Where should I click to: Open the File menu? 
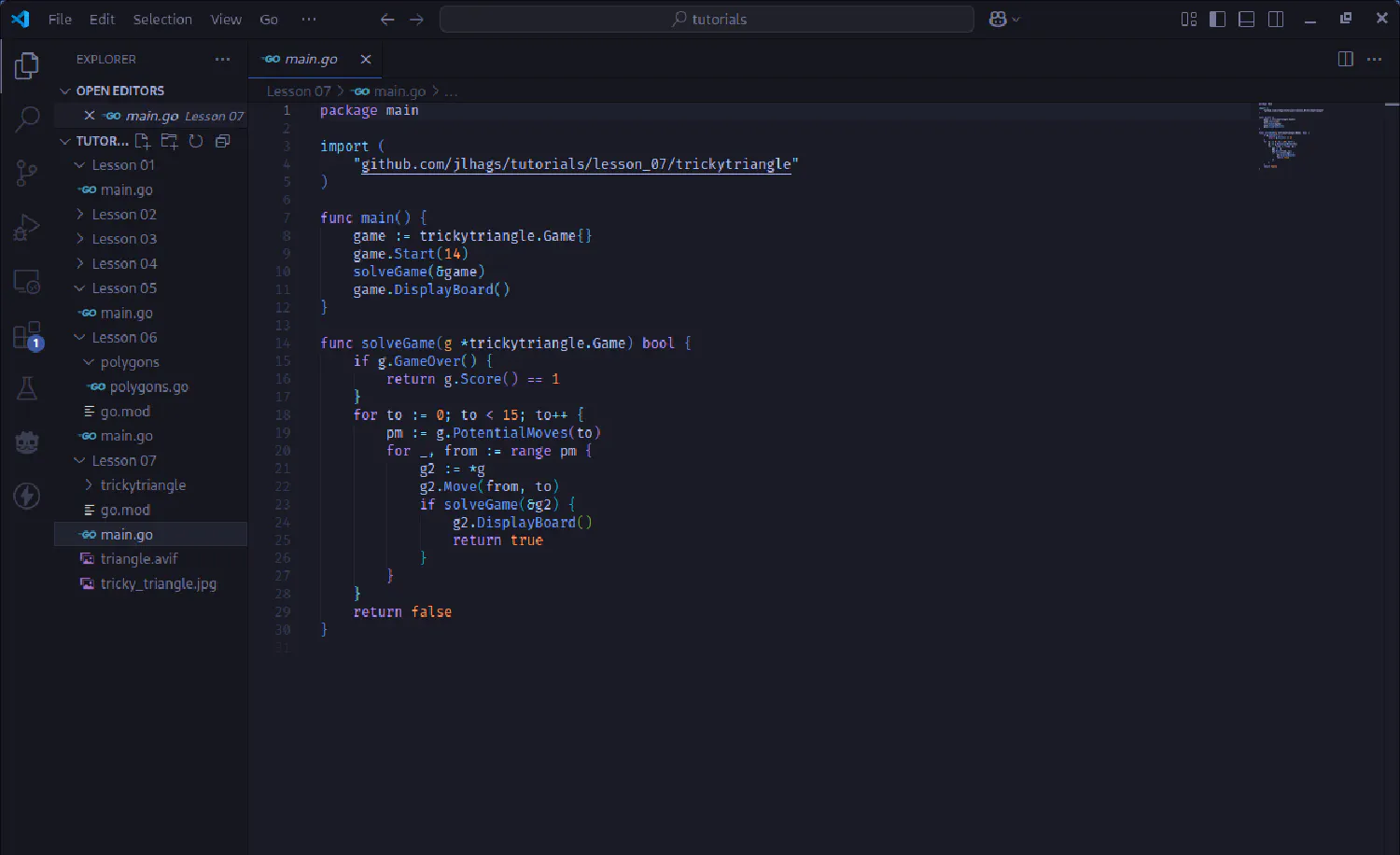60,19
